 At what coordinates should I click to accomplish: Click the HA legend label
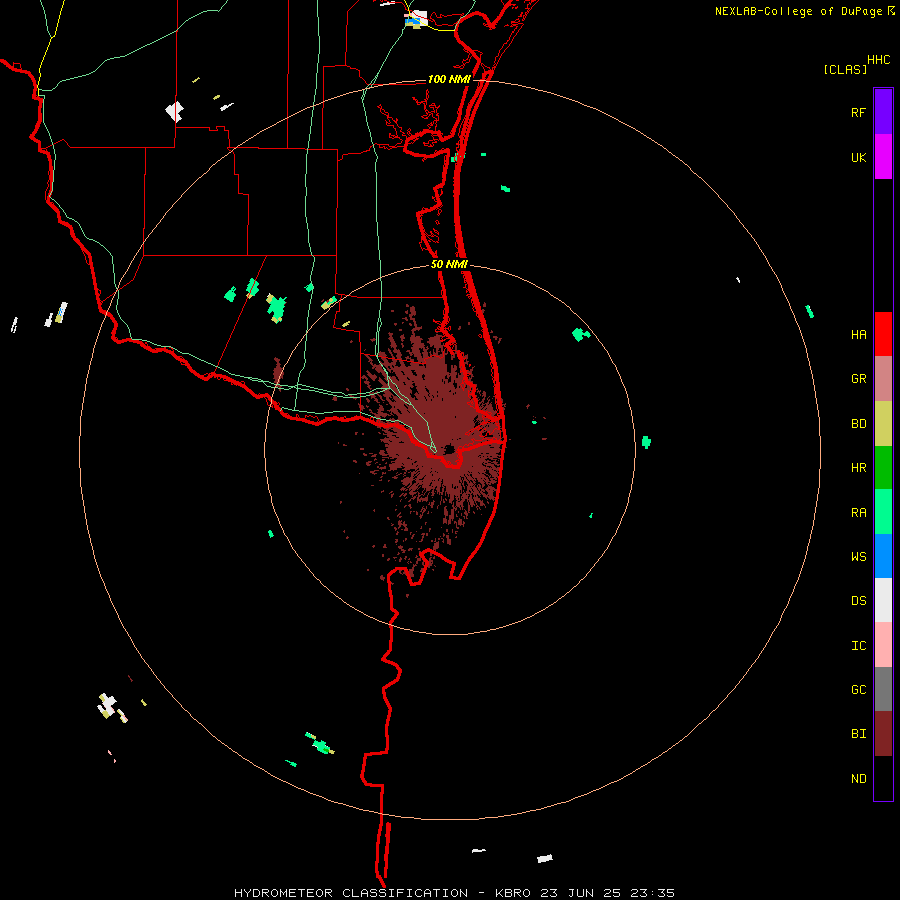[858, 335]
